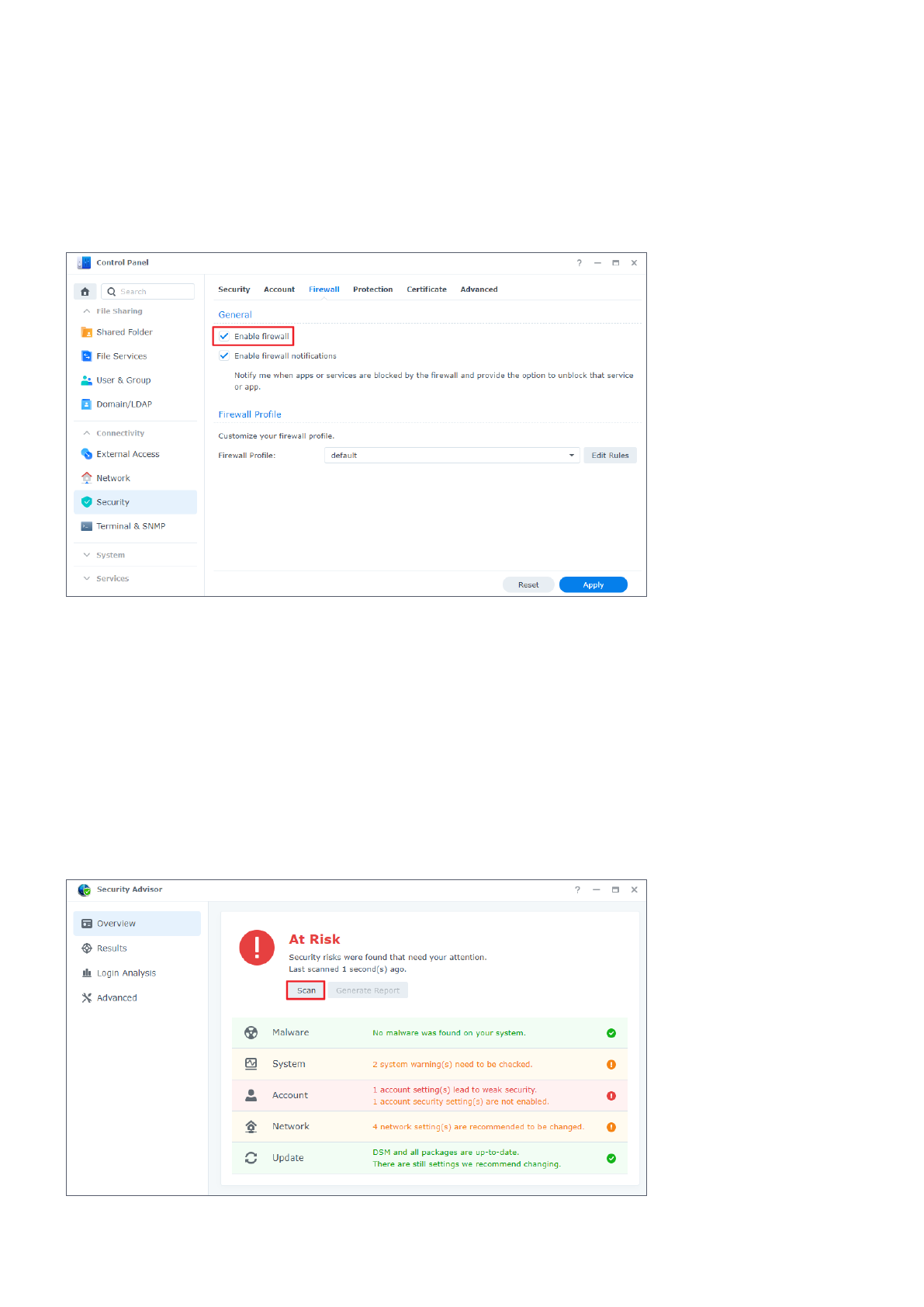The height and width of the screenshot is (1307, 924).
Task: Toggle Enable firewall notifications checkbox
Action: [224, 356]
